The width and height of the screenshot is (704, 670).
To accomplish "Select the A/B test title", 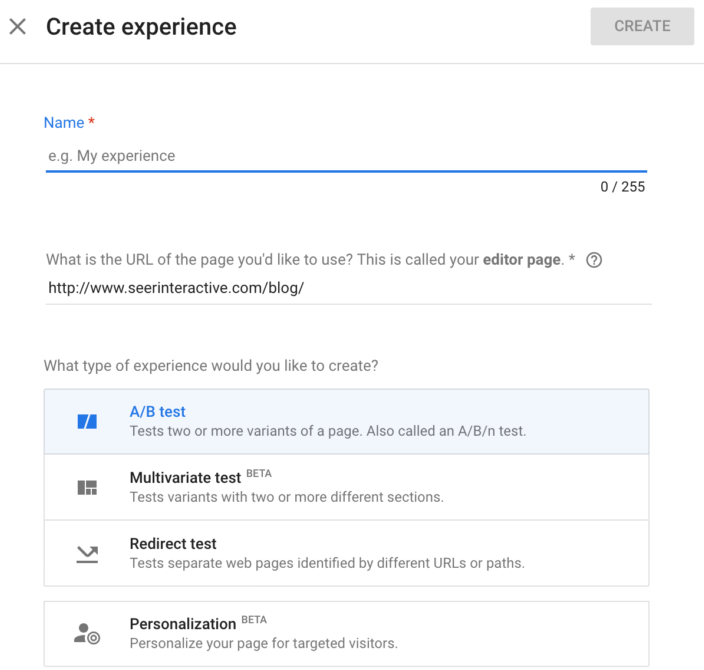I will [158, 412].
